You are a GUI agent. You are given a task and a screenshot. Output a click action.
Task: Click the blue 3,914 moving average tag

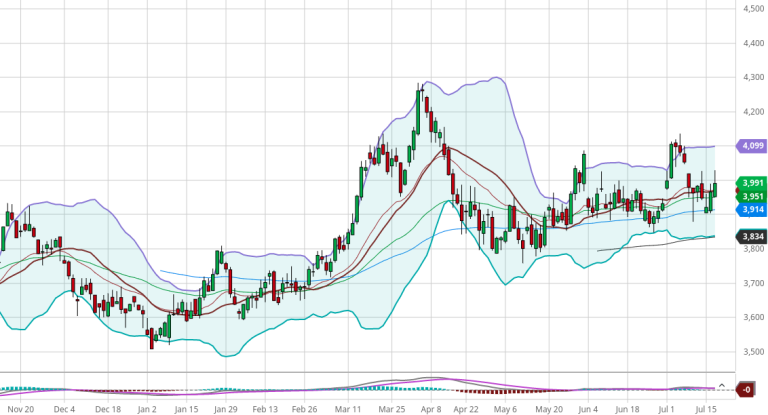pos(751,210)
